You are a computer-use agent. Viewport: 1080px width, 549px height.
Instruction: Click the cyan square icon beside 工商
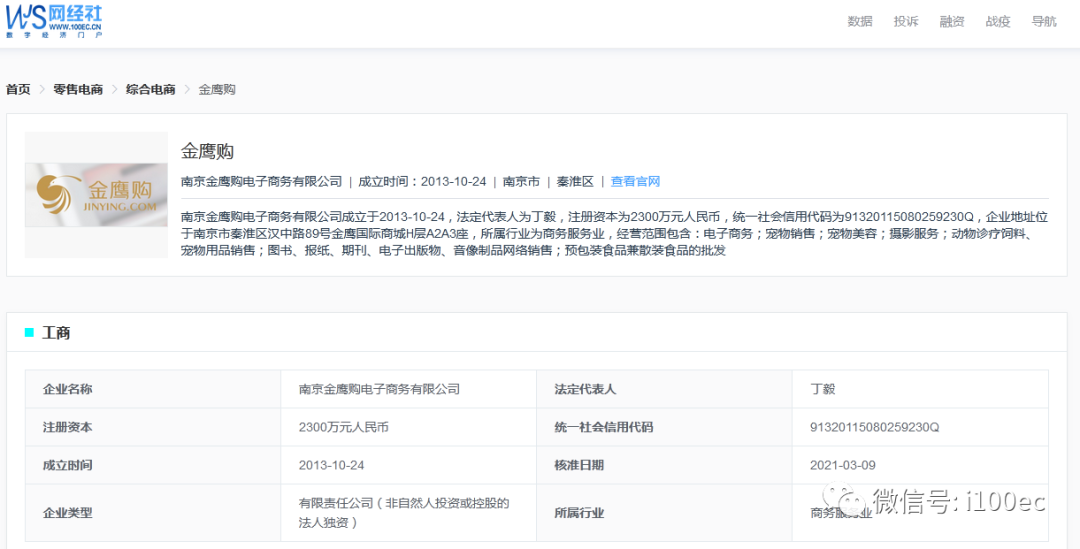click(29, 333)
